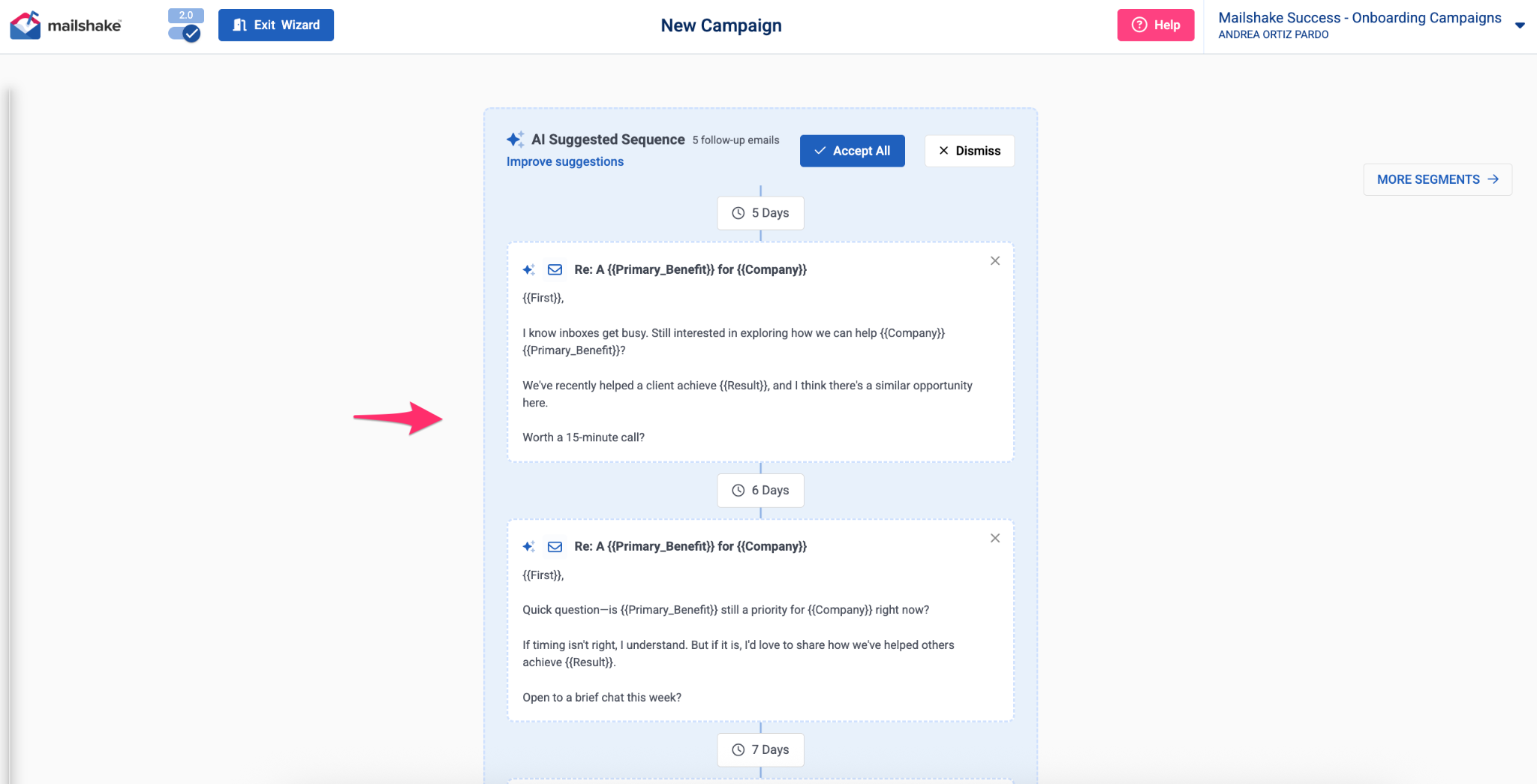Expand the Mailshake Success team dropdown arrow
The height and width of the screenshot is (784, 1537).
1520,26
